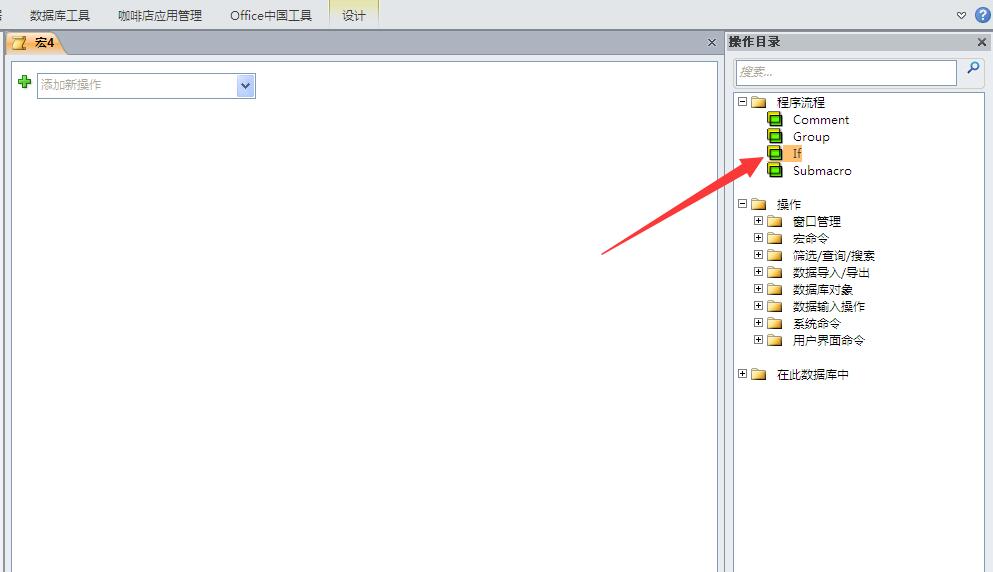
Task: Select the 在此数据库中 text label
Action: (x=813, y=375)
